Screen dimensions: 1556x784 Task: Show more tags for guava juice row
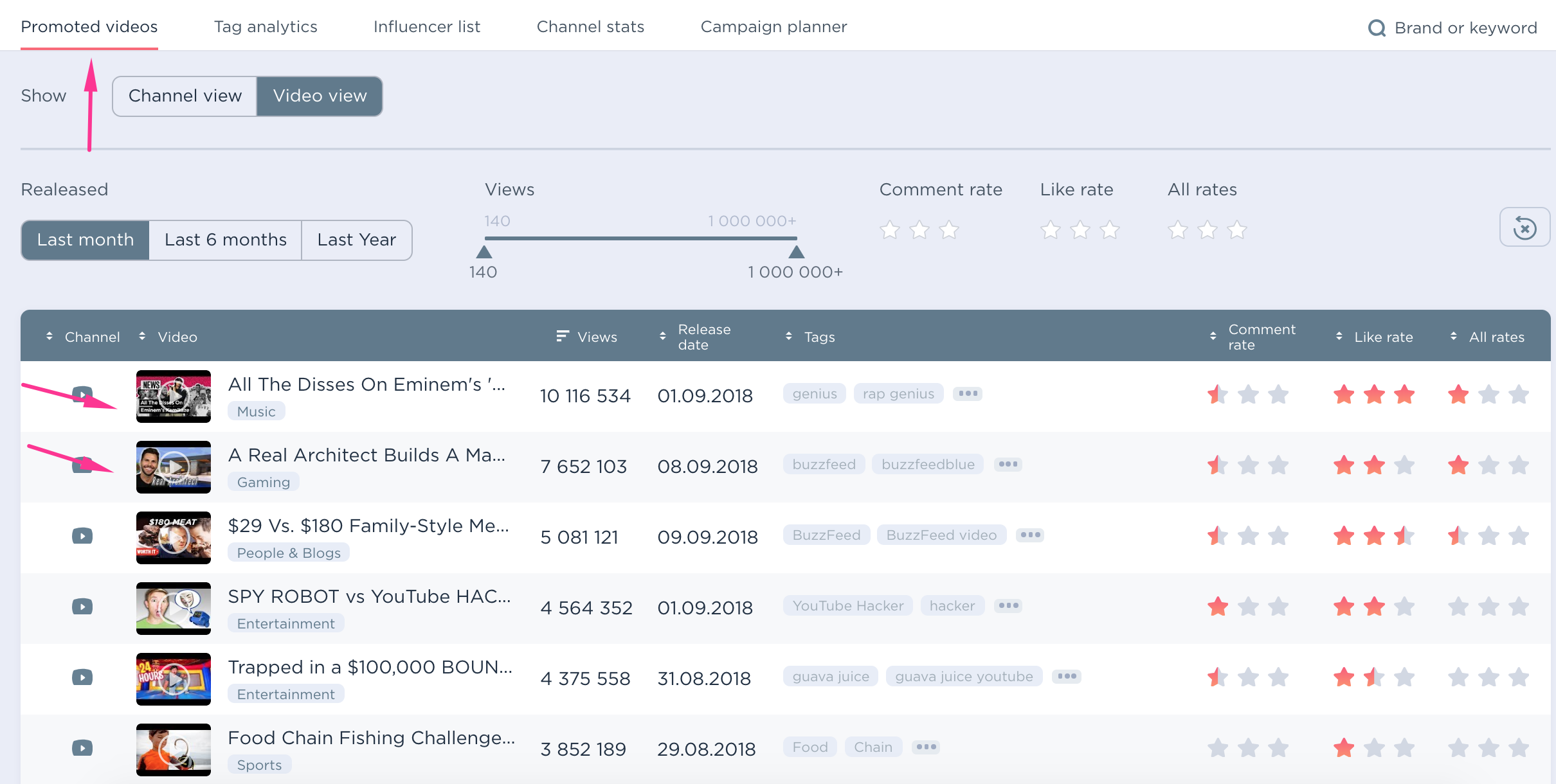click(1067, 676)
